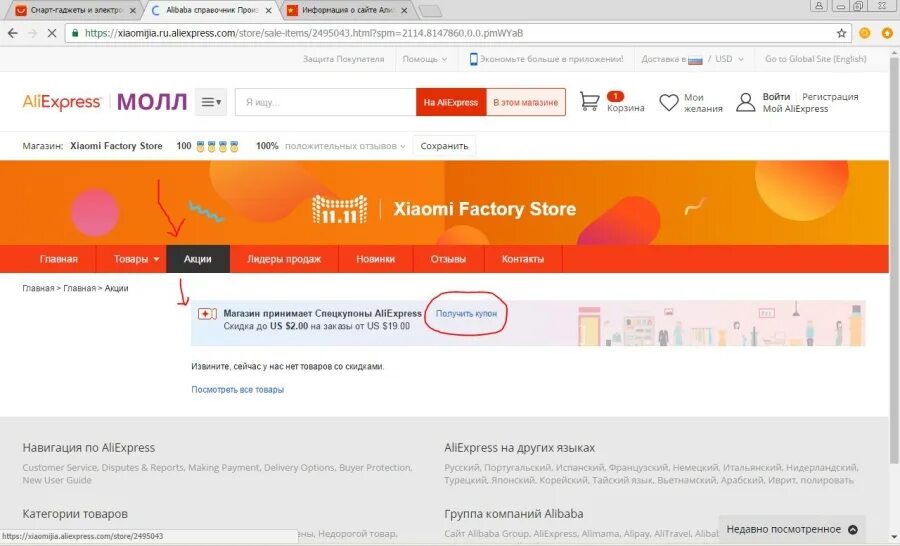Click the seller rating medals icons
Viewport: 900px width, 546px height.
click(x=217, y=146)
